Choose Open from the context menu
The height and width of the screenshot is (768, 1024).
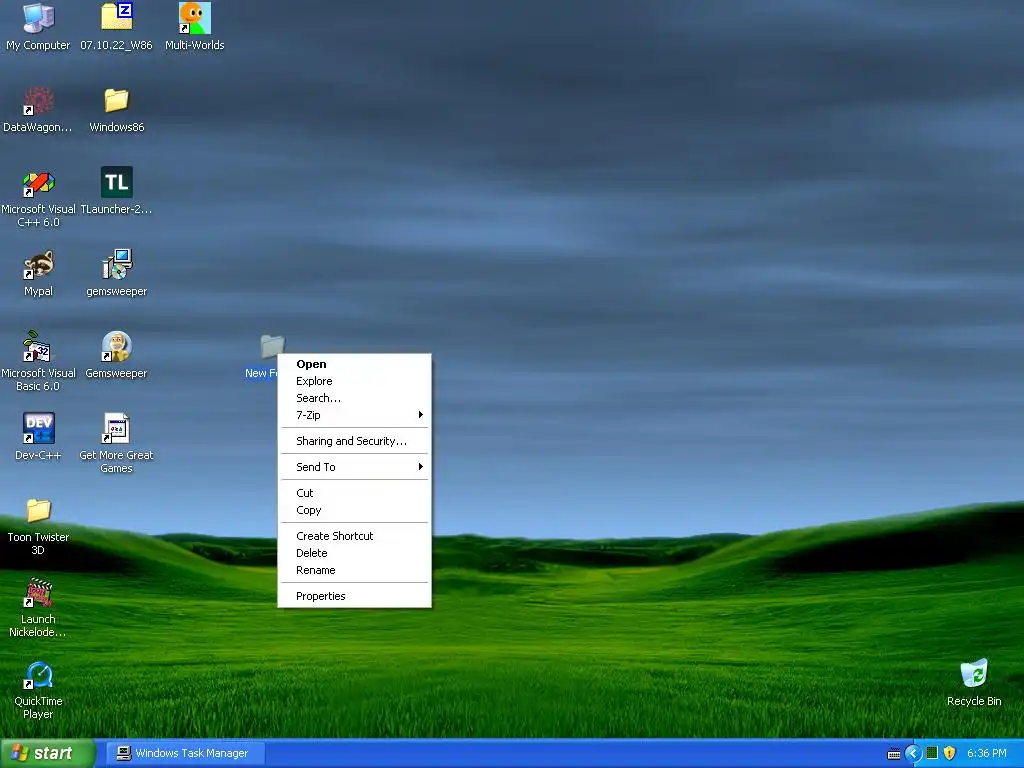coord(355,364)
